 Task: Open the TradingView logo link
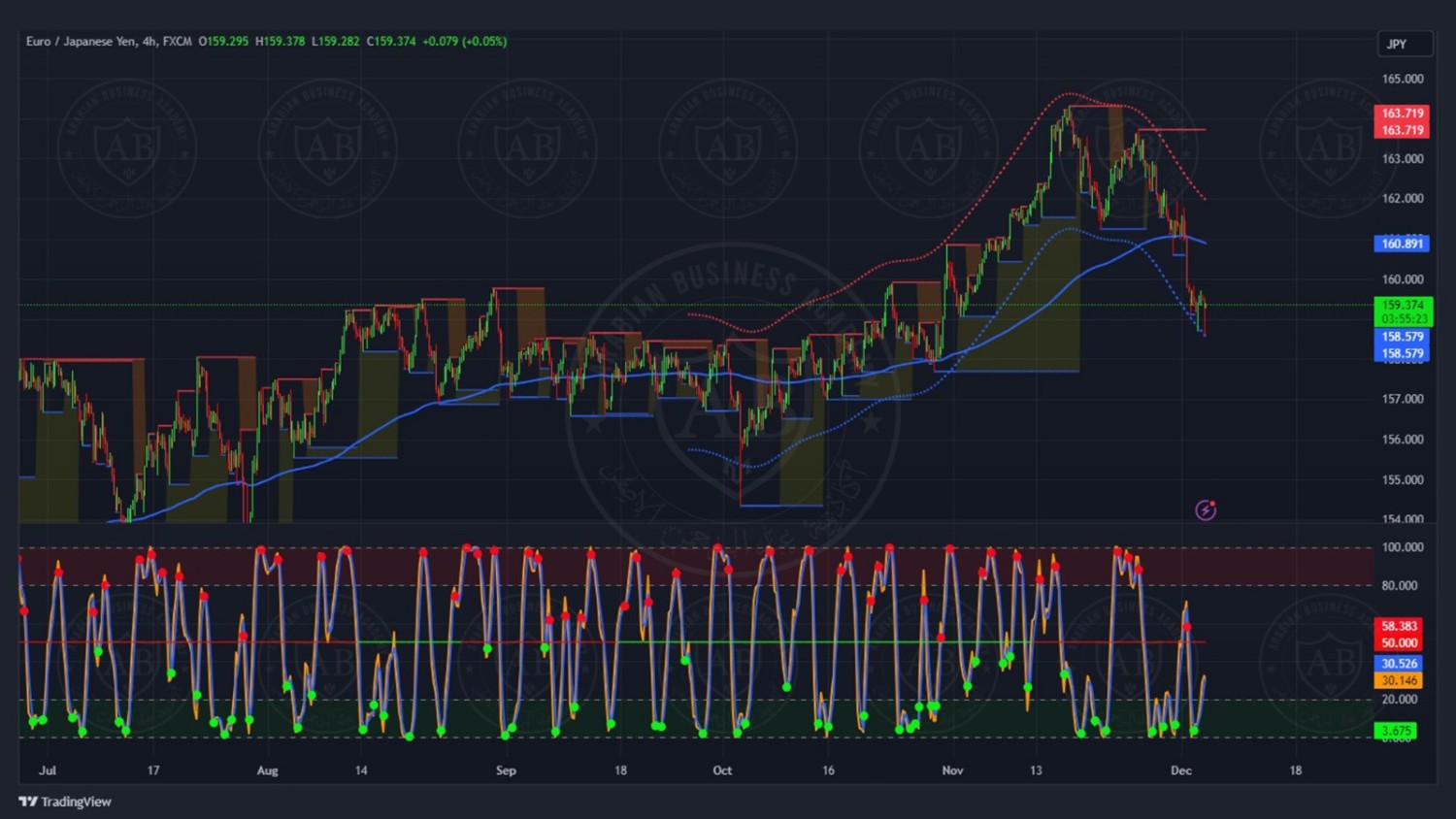[65, 802]
